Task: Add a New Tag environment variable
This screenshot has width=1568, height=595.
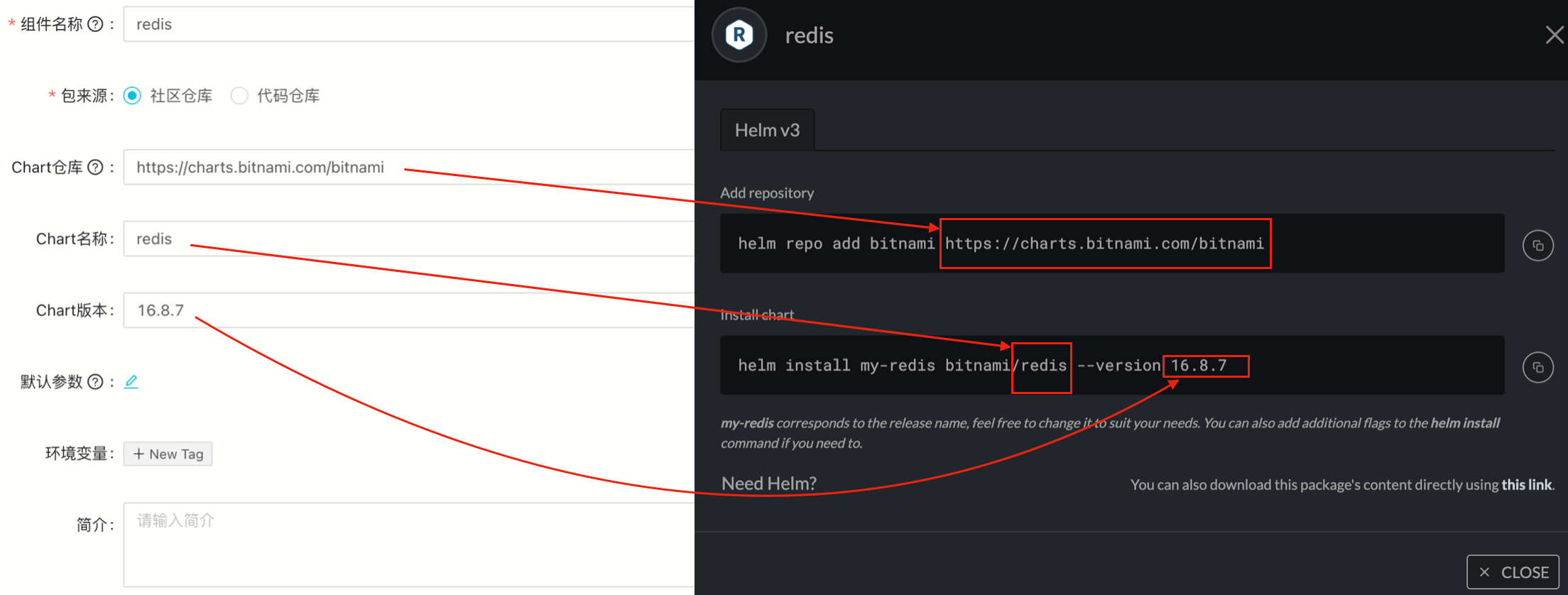Action: [x=168, y=454]
